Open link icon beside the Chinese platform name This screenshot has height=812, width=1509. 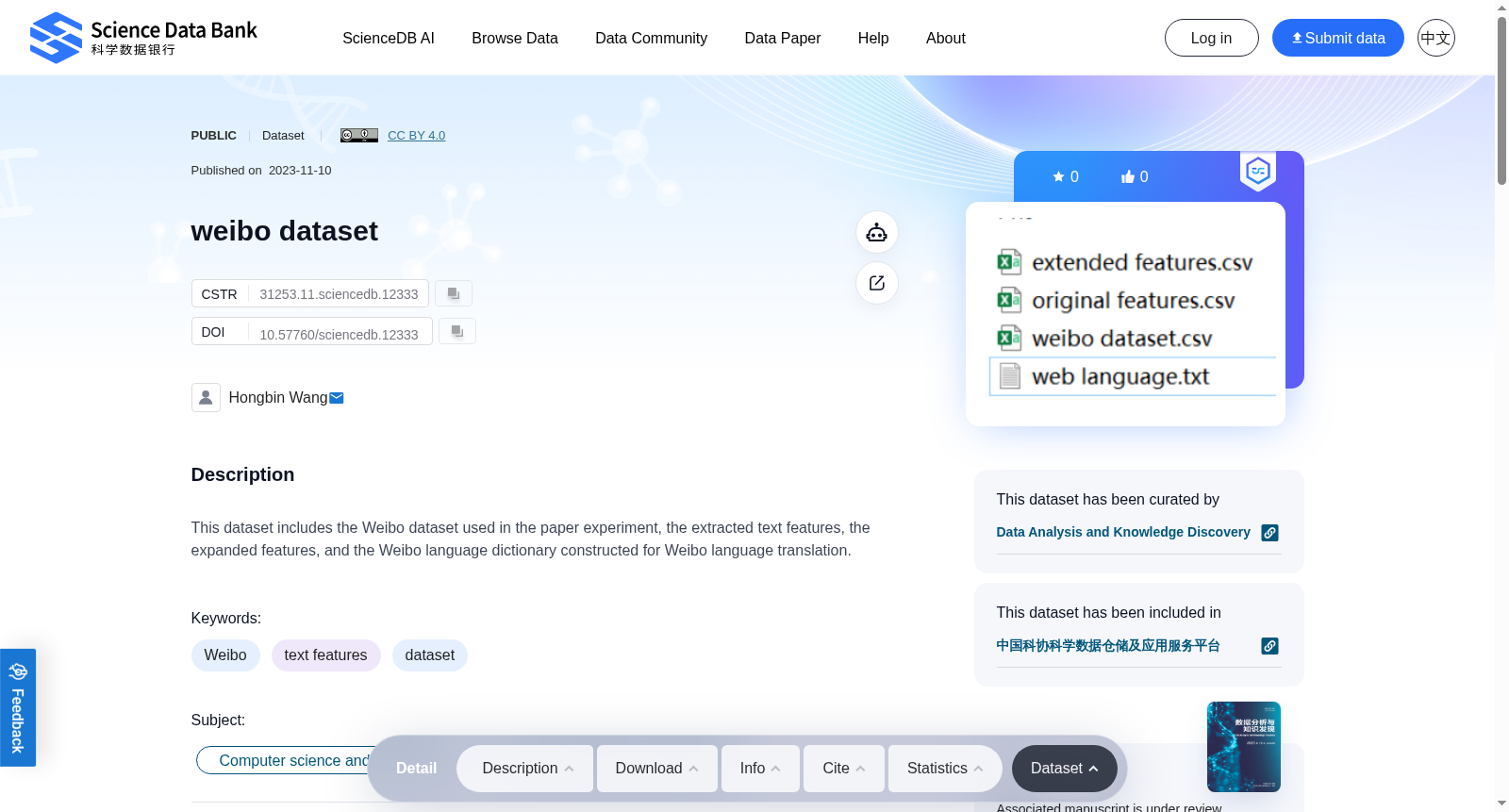(x=1270, y=646)
